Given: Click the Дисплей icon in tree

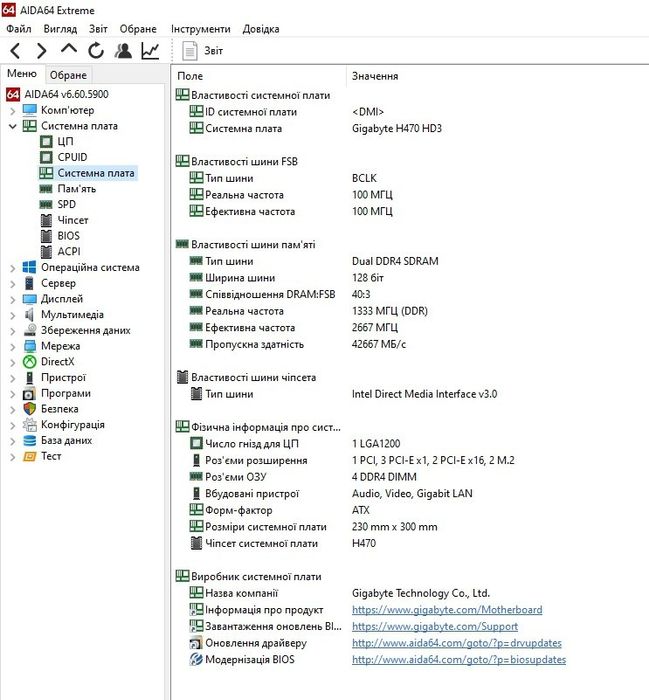Looking at the screenshot, I should pos(29,299).
